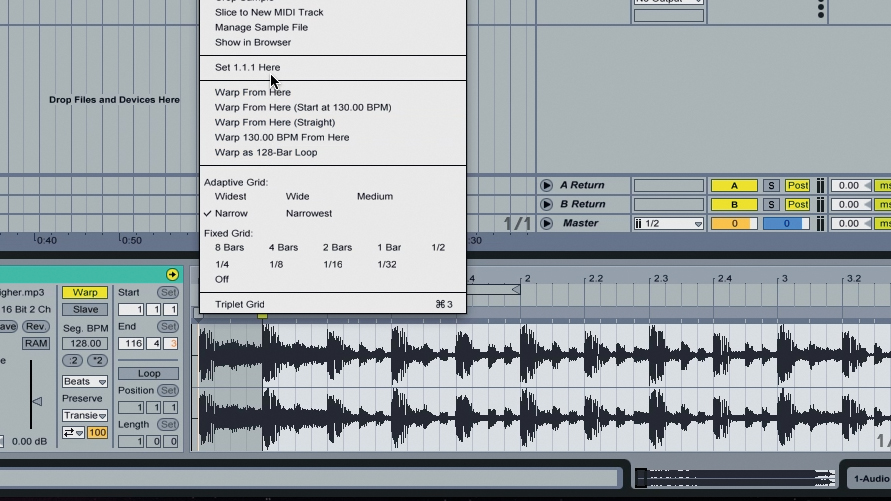
Task: Set adaptive grid to Medium
Action: pos(374,196)
